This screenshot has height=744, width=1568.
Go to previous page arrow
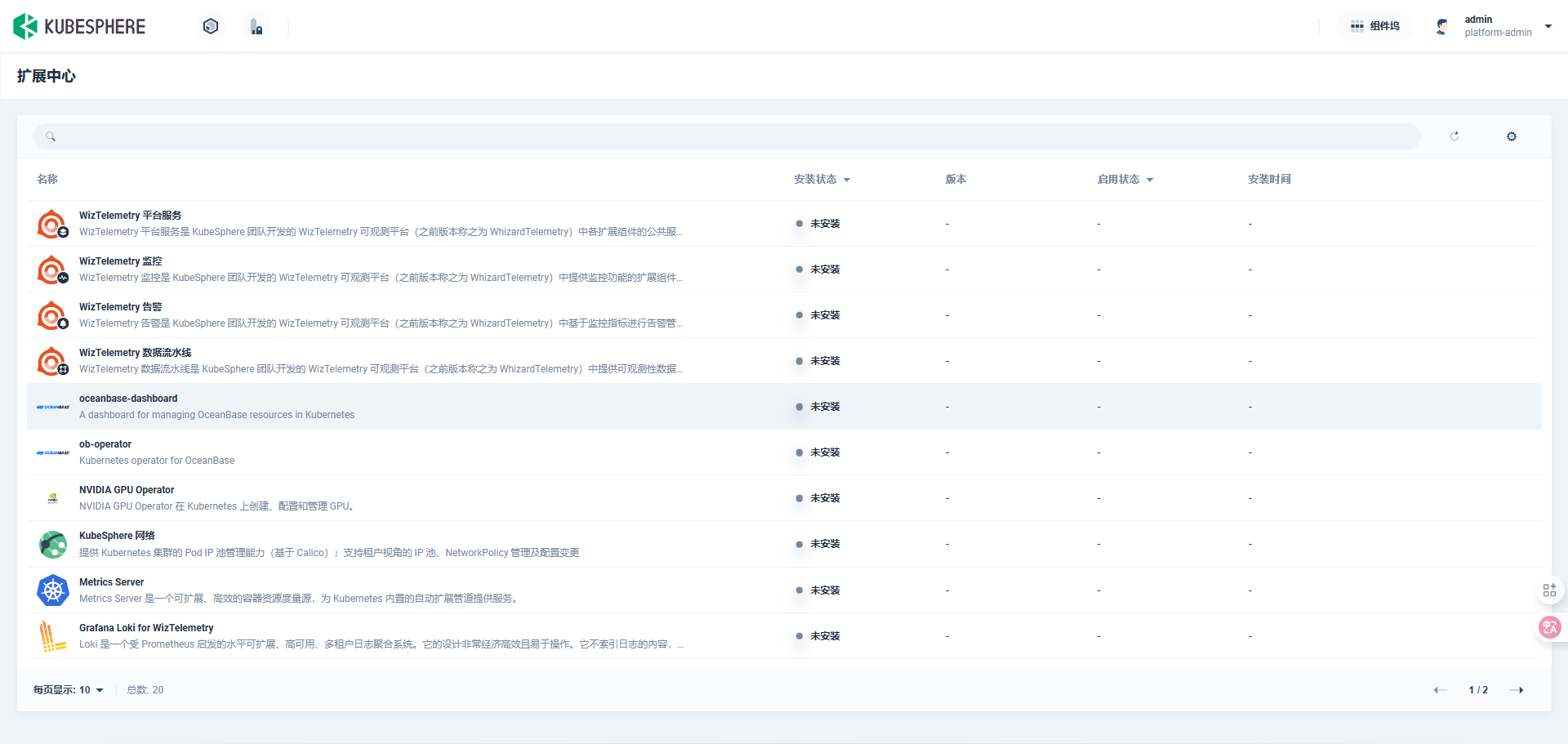pos(1441,690)
